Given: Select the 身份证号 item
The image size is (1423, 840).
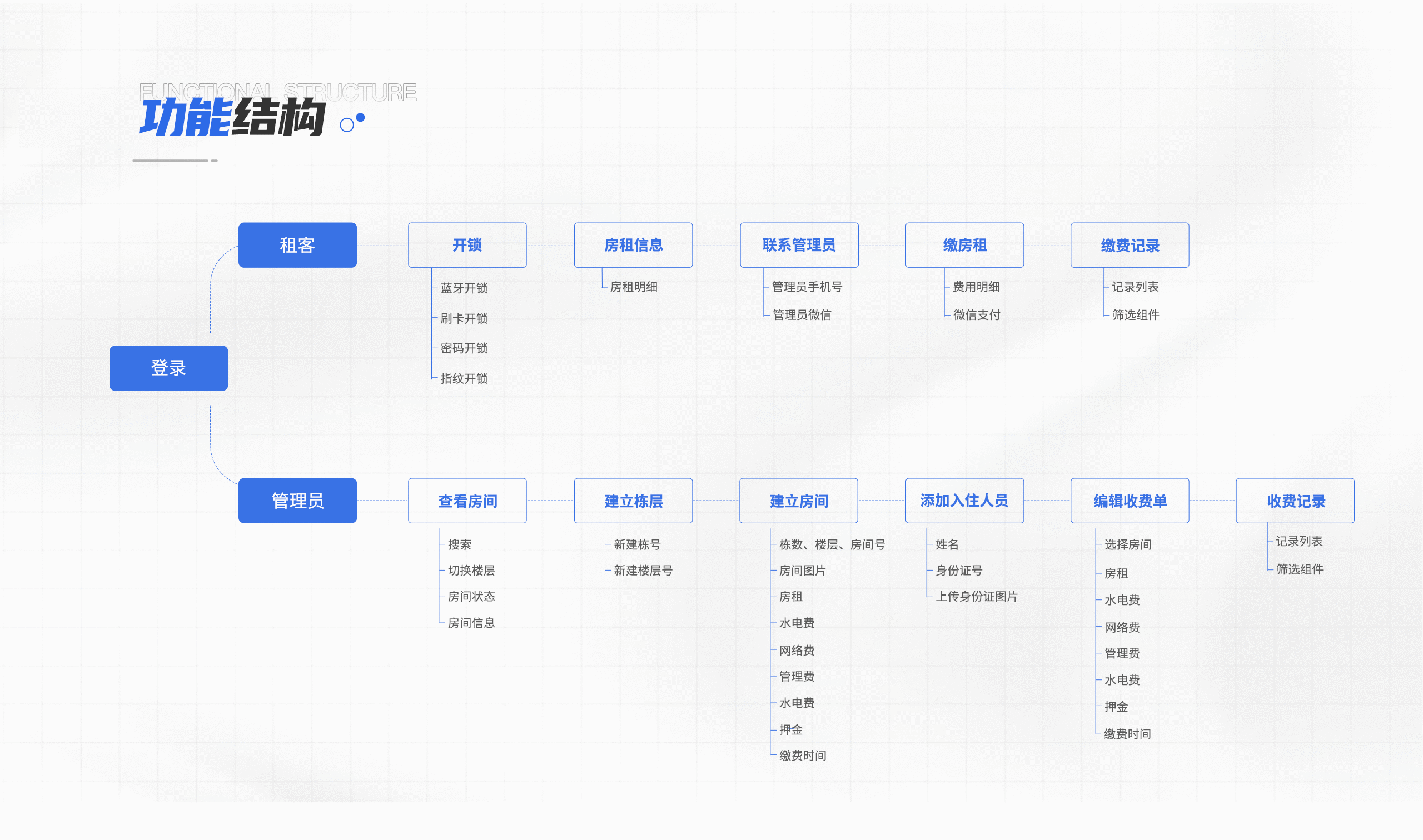Looking at the screenshot, I should (x=959, y=571).
